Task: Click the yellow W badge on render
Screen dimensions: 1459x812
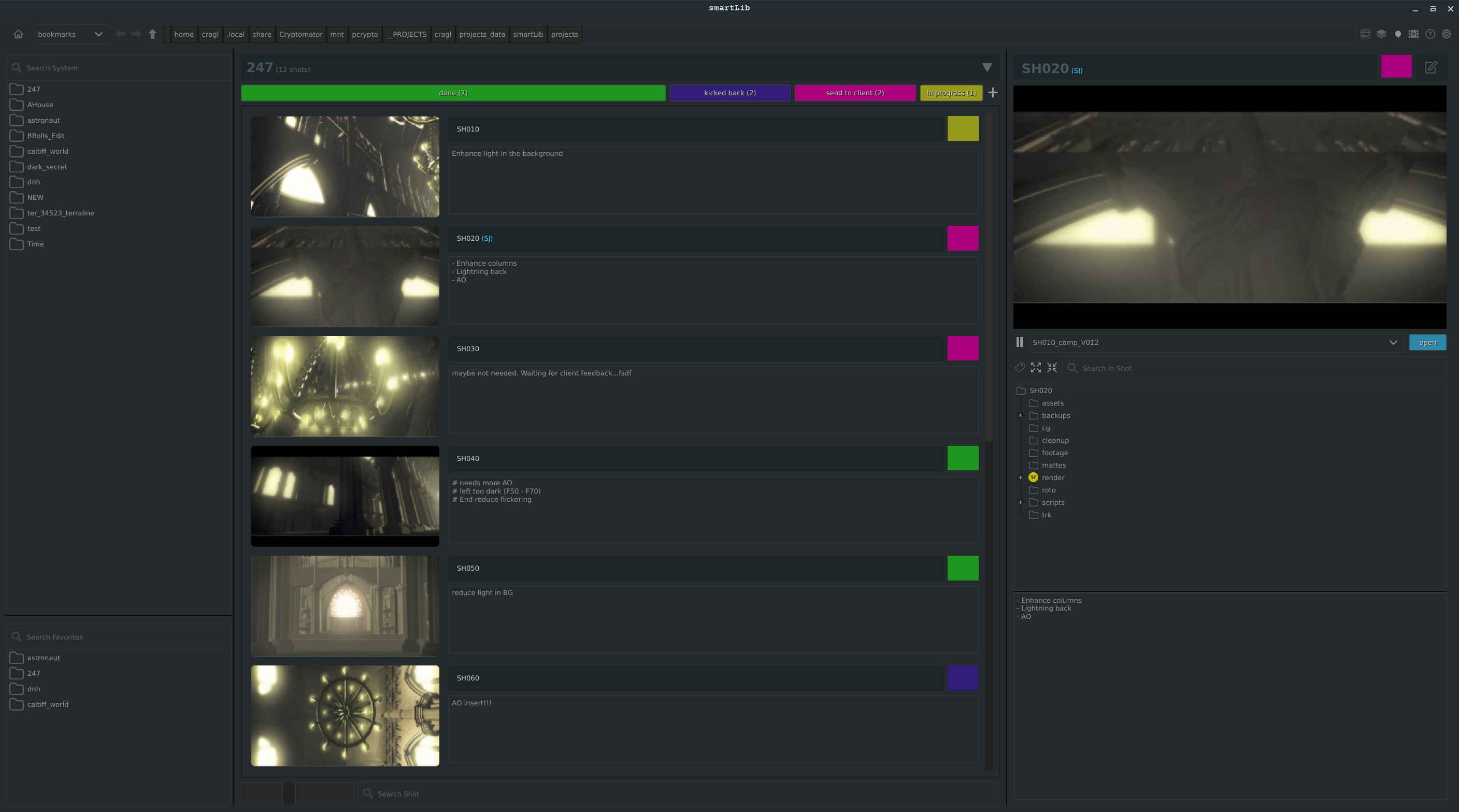Action: click(1033, 477)
